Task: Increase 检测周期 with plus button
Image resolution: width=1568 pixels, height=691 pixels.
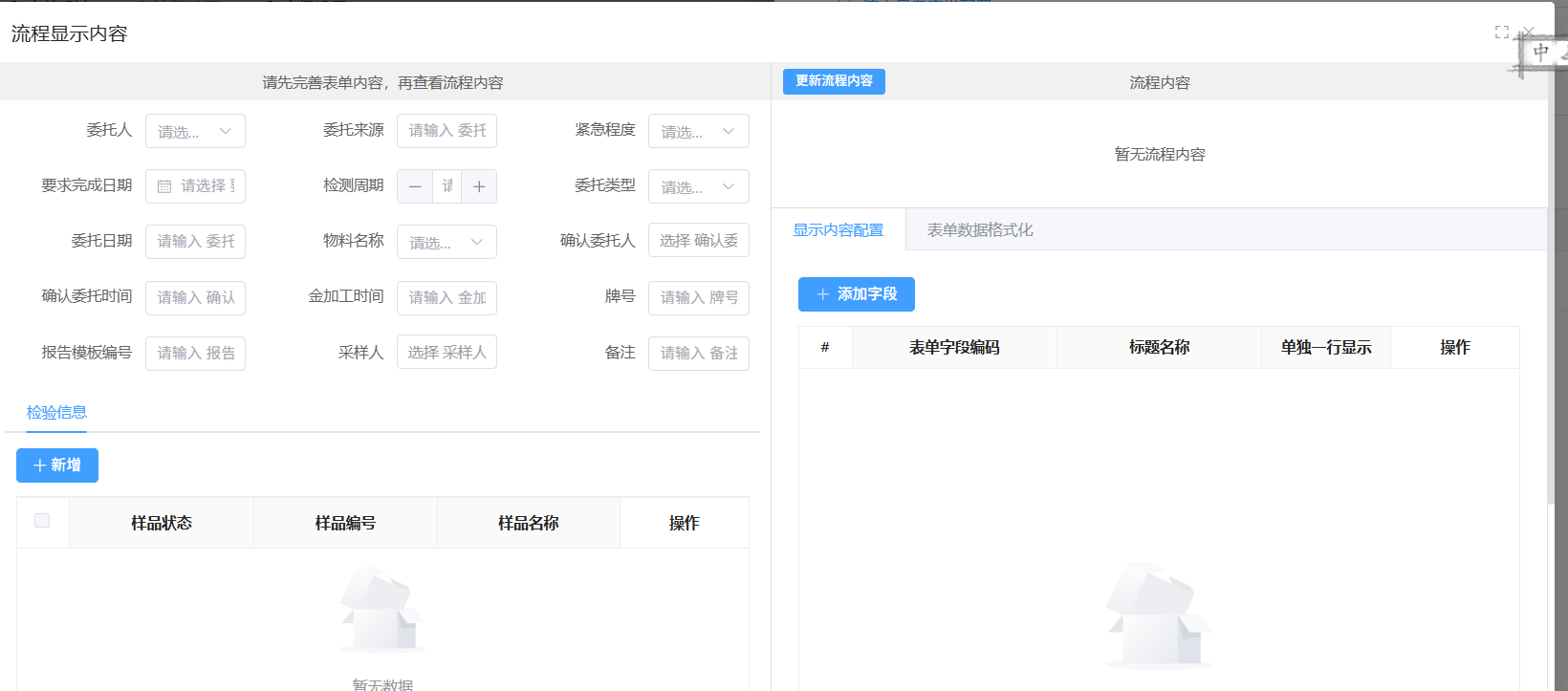Action: [479, 186]
